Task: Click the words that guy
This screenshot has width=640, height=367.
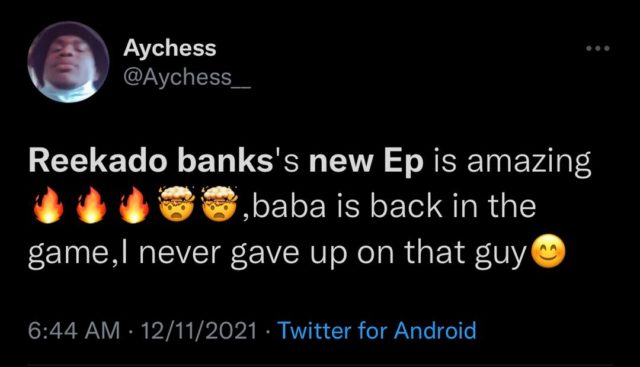Action: pos(465,253)
